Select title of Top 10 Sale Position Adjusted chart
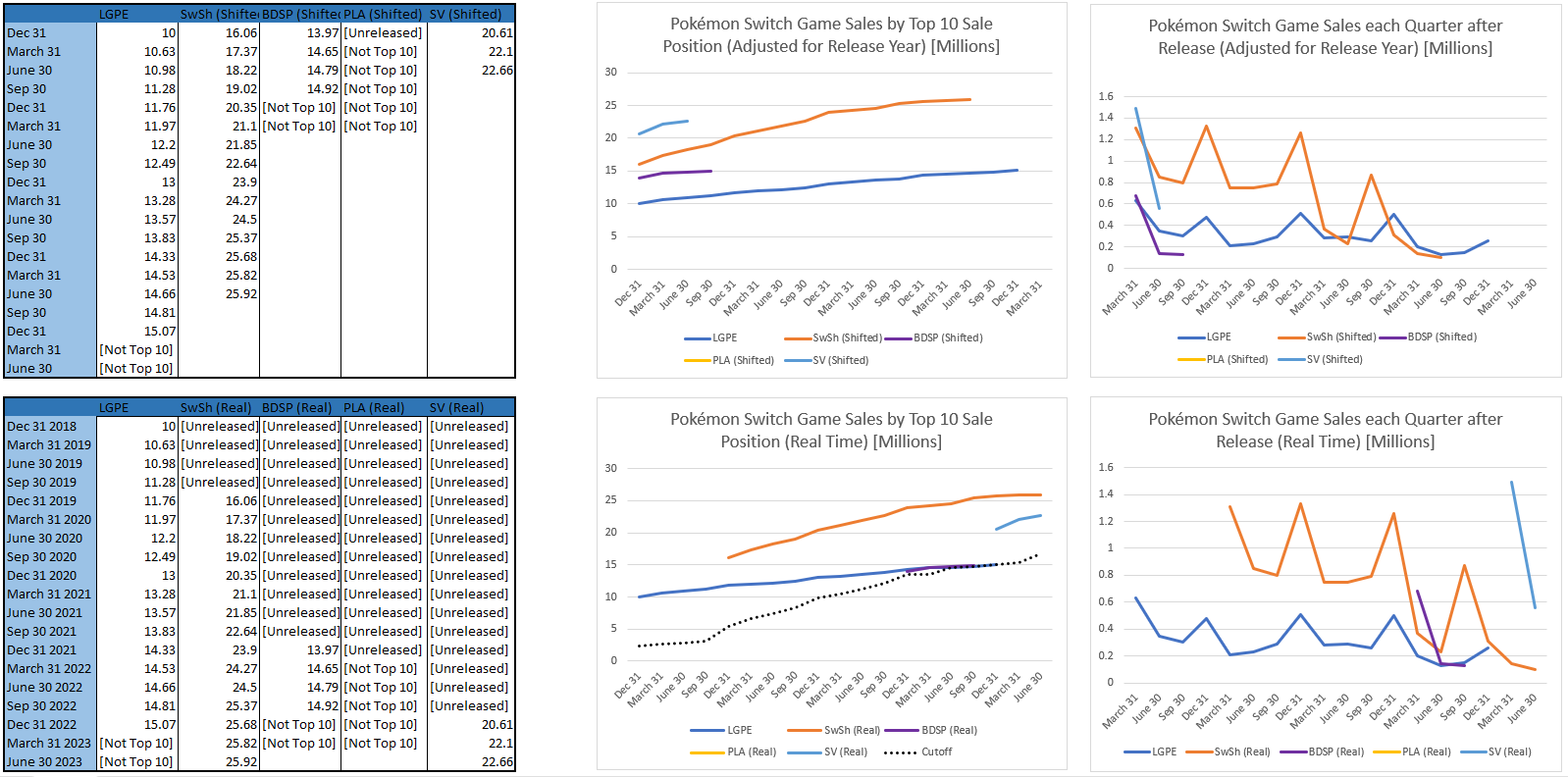Image resolution: width=1568 pixels, height=777 pixels. click(831, 34)
